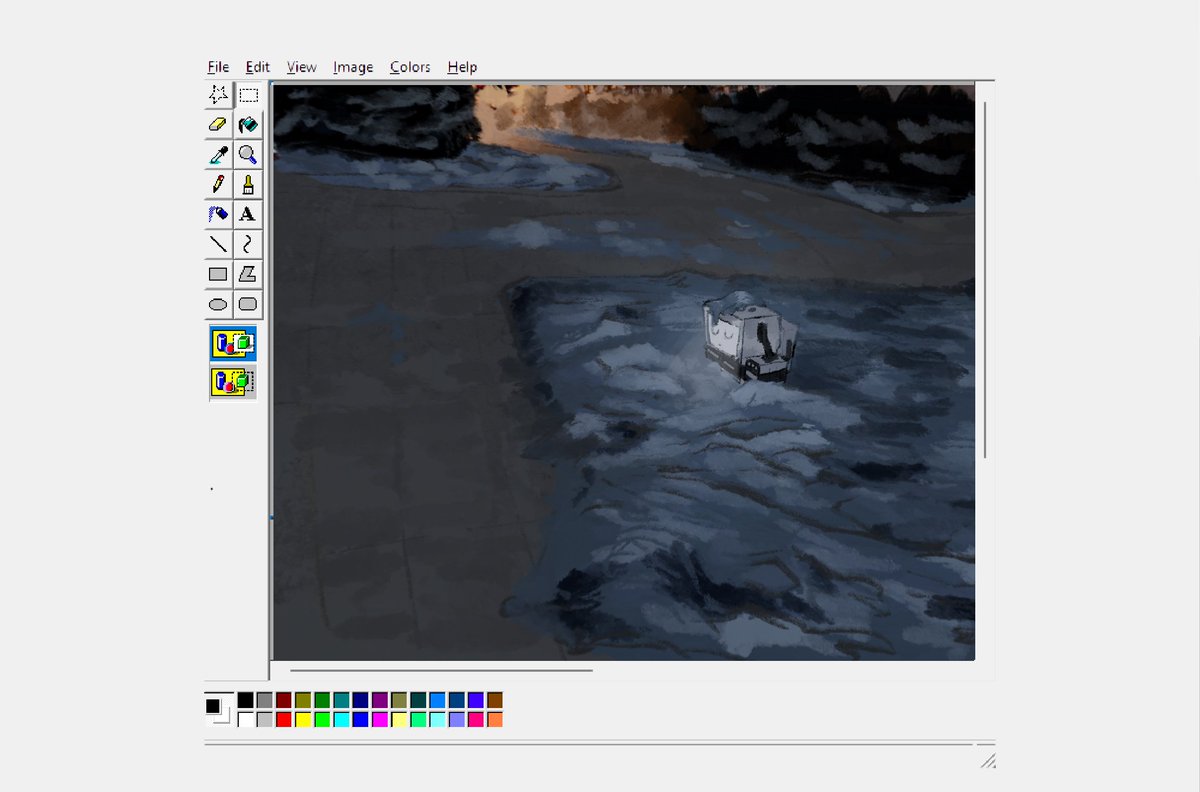This screenshot has width=1200, height=792.
Task: Click the foreground/background color indicator box
Action: tap(218, 710)
